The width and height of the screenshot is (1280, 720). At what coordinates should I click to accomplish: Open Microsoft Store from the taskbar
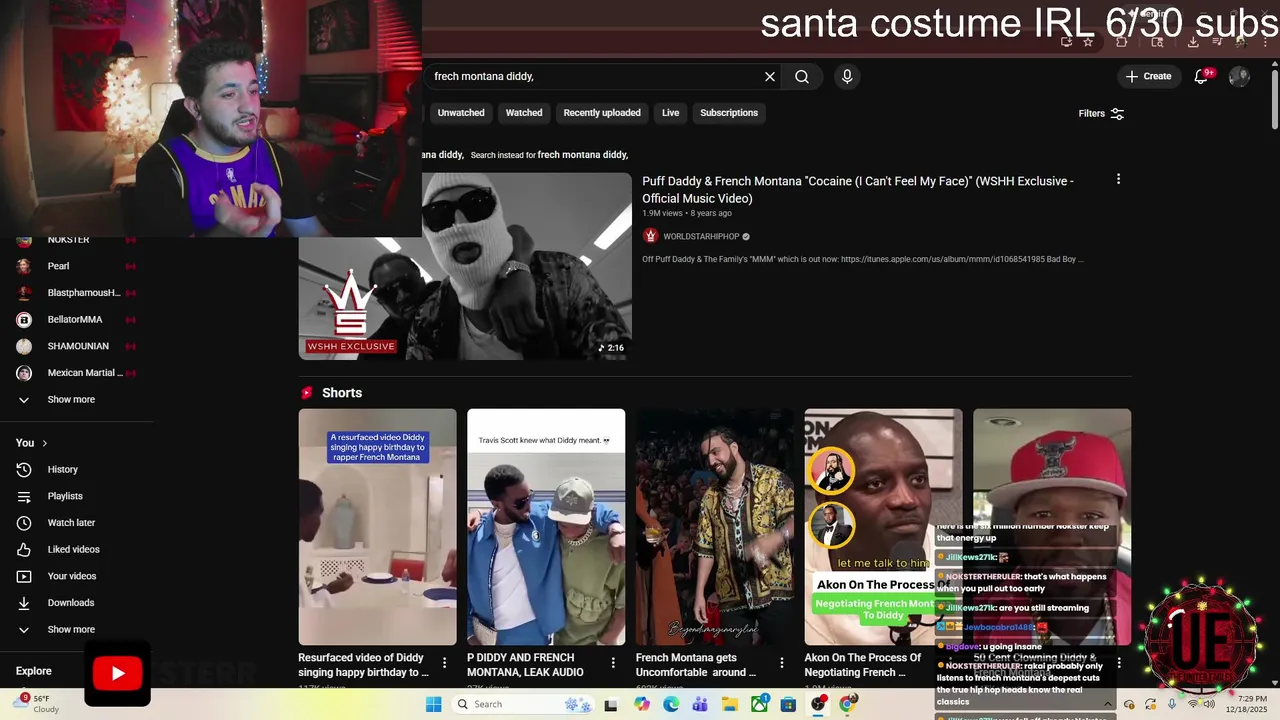pyautogui.click(x=789, y=704)
